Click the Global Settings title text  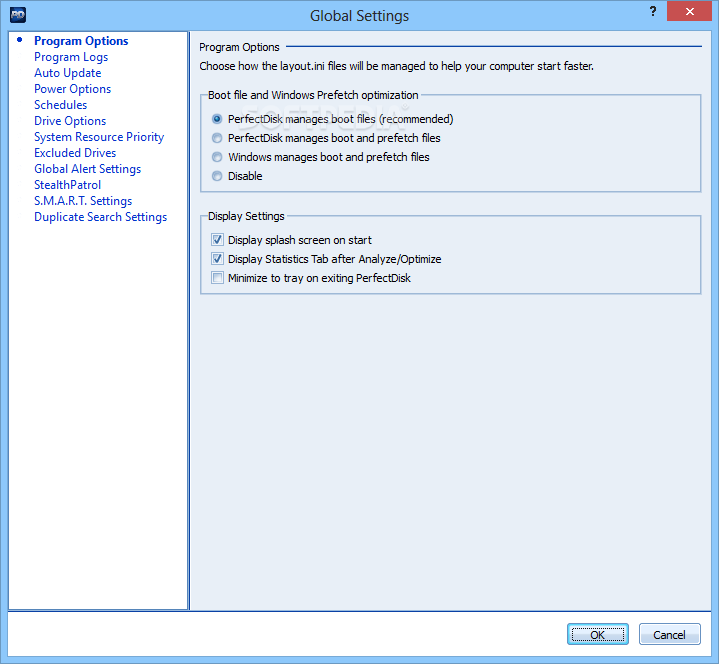coord(360,16)
